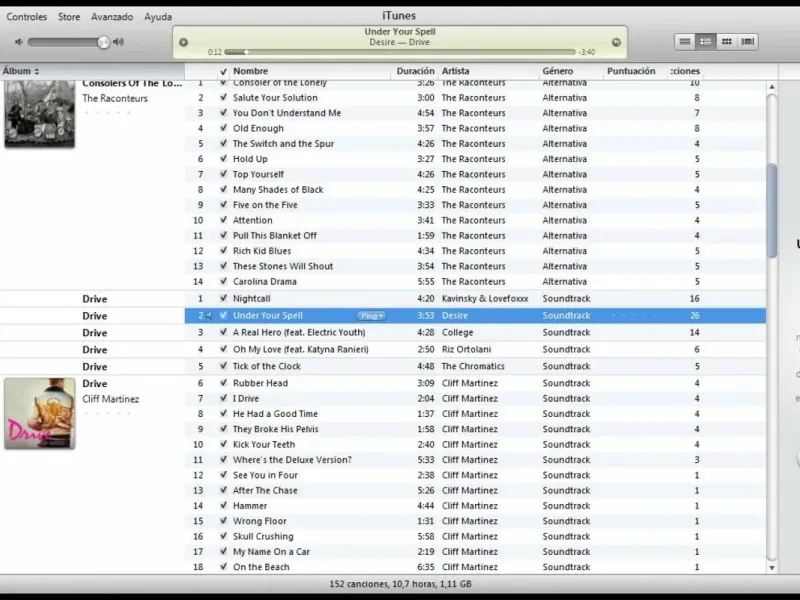The width and height of the screenshot is (800, 600).
Task: Sort by the Artista column
Action: click(x=488, y=71)
